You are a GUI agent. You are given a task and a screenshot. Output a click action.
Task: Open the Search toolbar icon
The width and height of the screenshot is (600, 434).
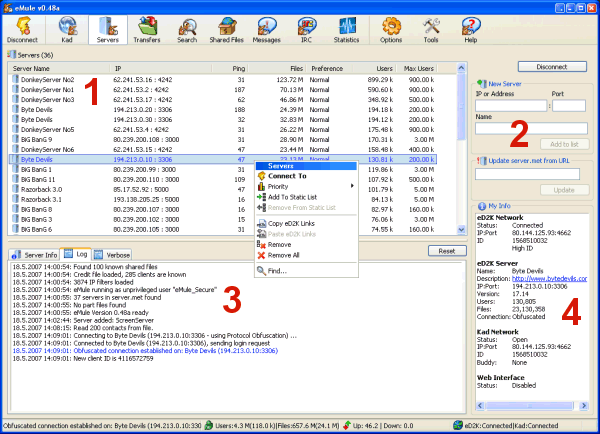[187, 30]
